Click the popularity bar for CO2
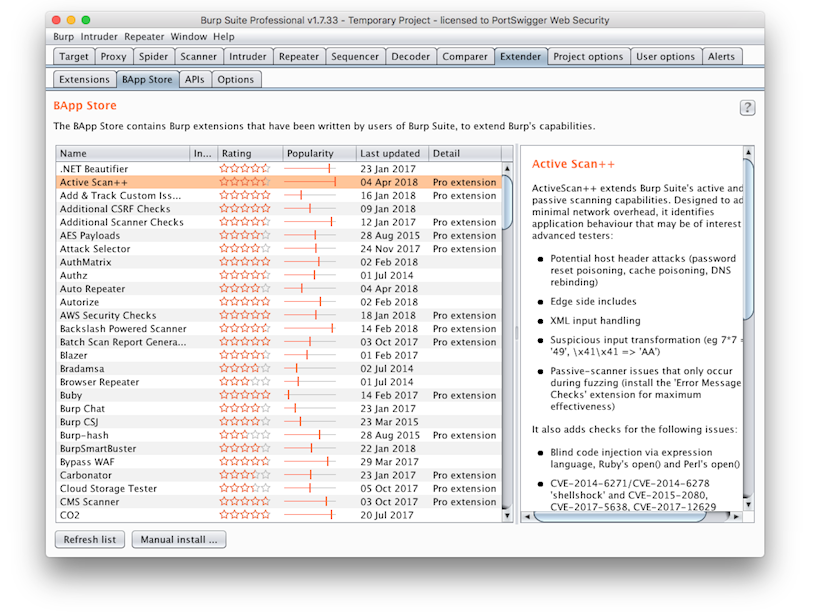The image size is (822, 615). coord(310,515)
